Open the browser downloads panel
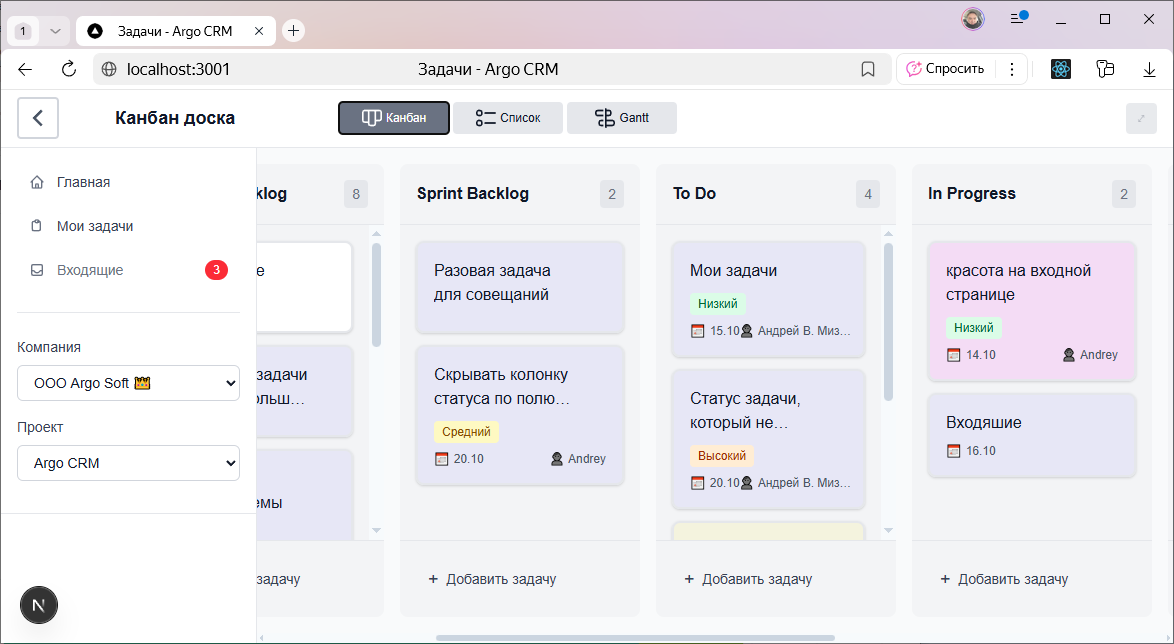The height and width of the screenshot is (644, 1174). coord(1148,69)
